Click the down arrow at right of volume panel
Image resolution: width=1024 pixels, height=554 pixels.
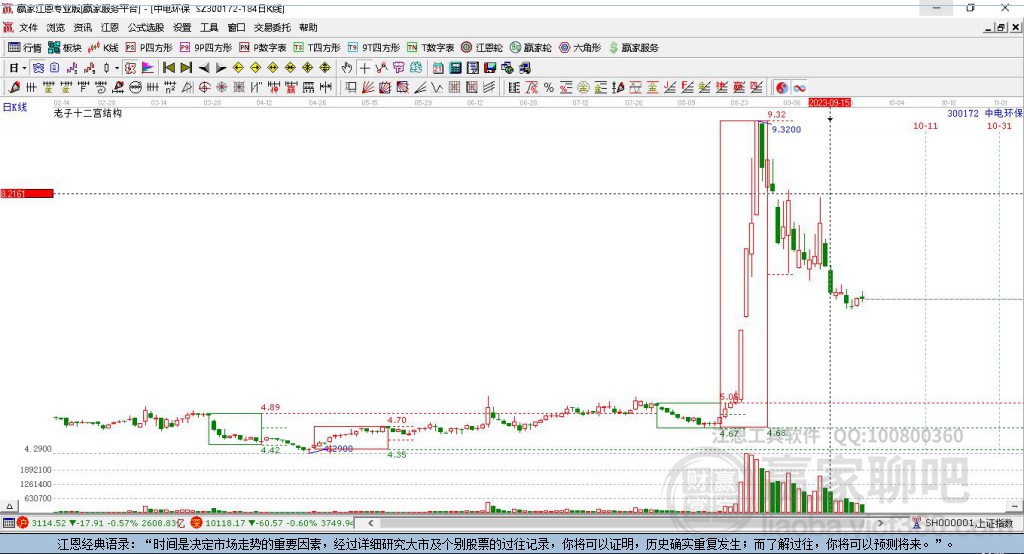click(x=1014, y=506)
